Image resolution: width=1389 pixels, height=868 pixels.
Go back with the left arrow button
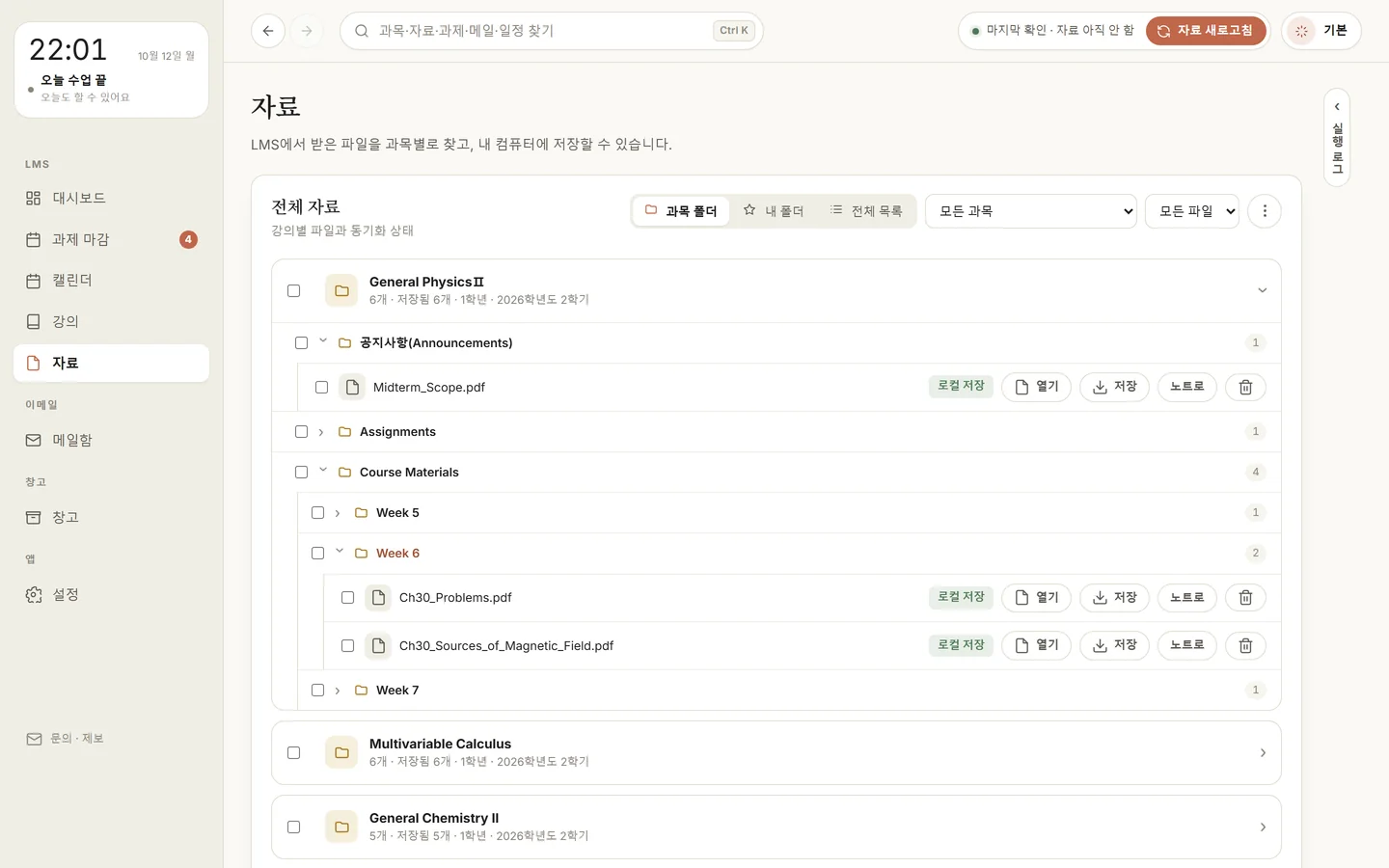pos(268,31)
